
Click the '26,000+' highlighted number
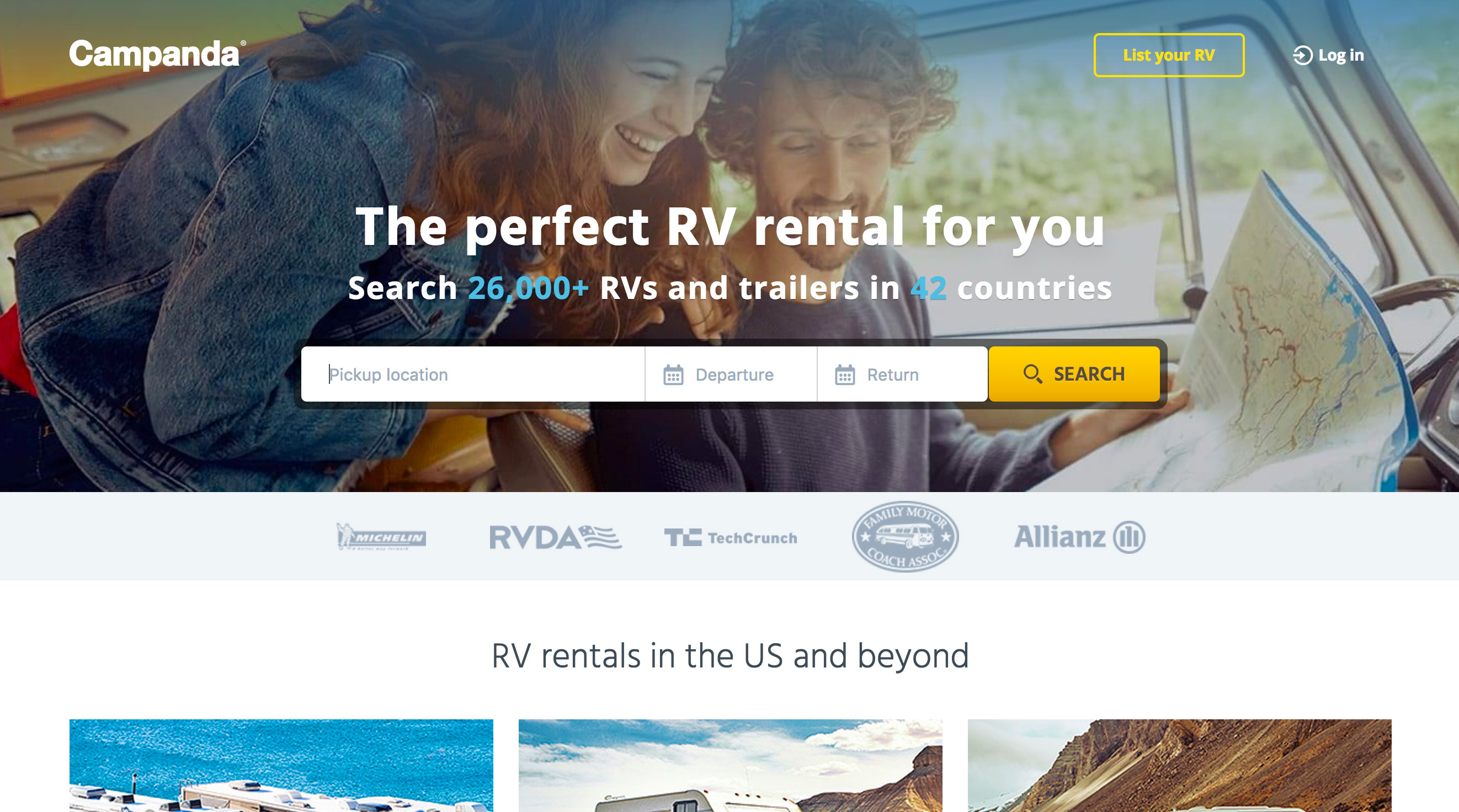point(529,287)
